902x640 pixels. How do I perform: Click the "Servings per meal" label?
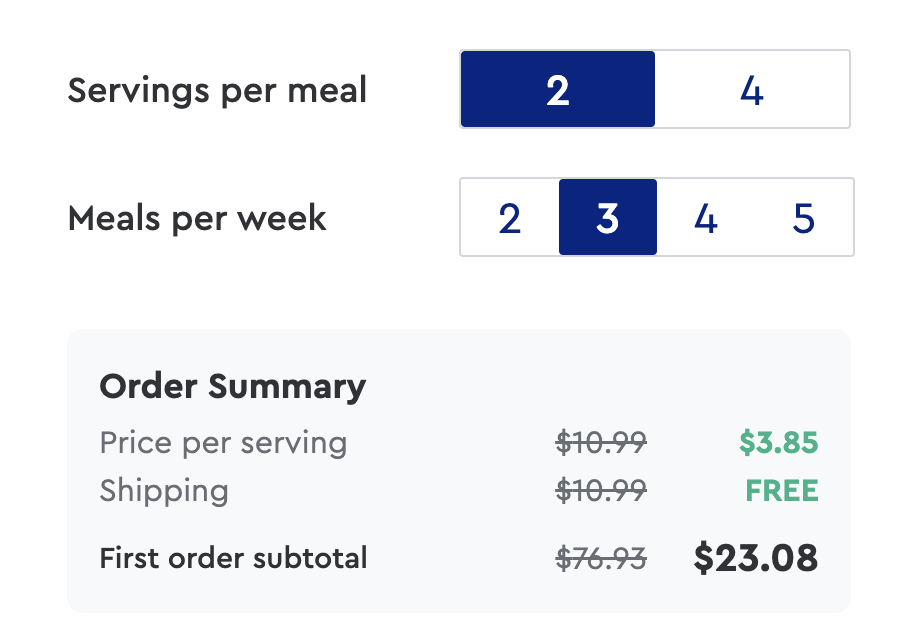(x=217, y=91)
